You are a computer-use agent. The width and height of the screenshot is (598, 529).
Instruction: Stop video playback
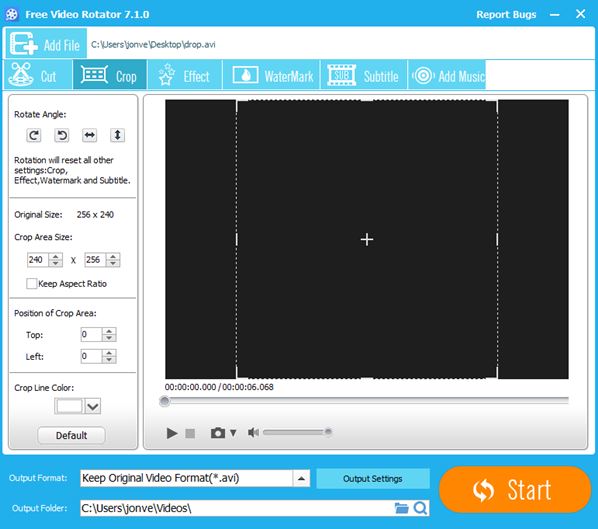[190, 433]
